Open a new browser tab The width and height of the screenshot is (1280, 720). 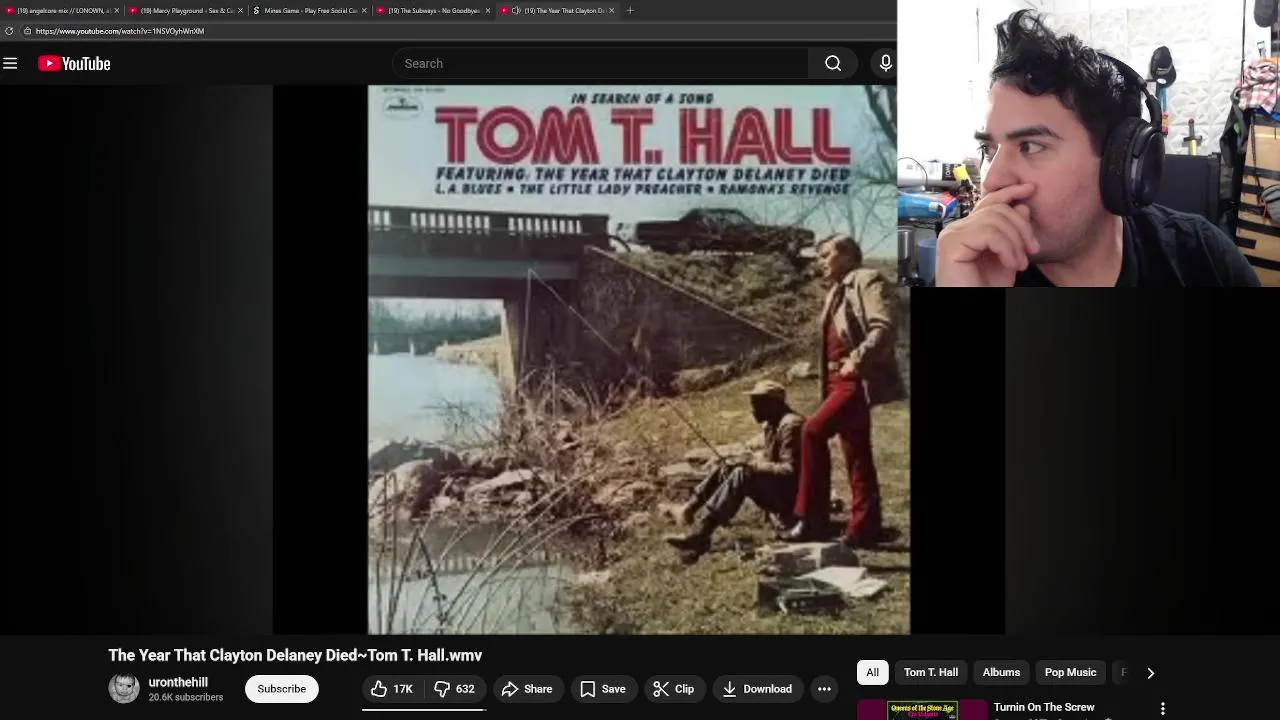pos(630,10)
